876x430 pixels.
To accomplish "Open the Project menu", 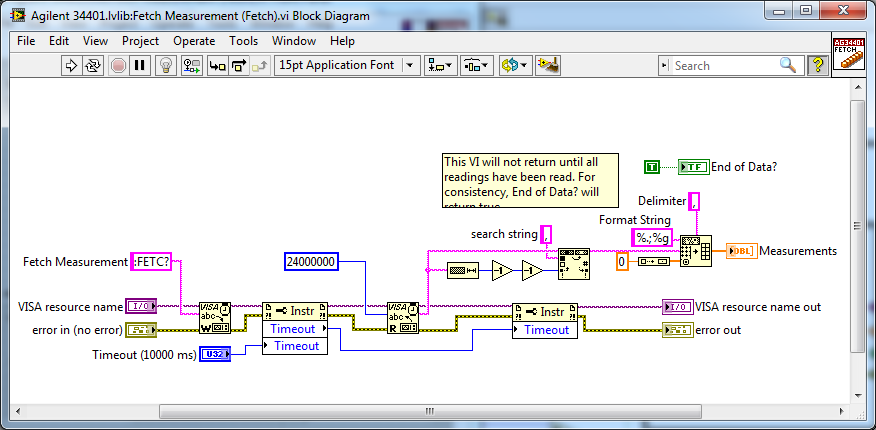I will click(140, 41).
